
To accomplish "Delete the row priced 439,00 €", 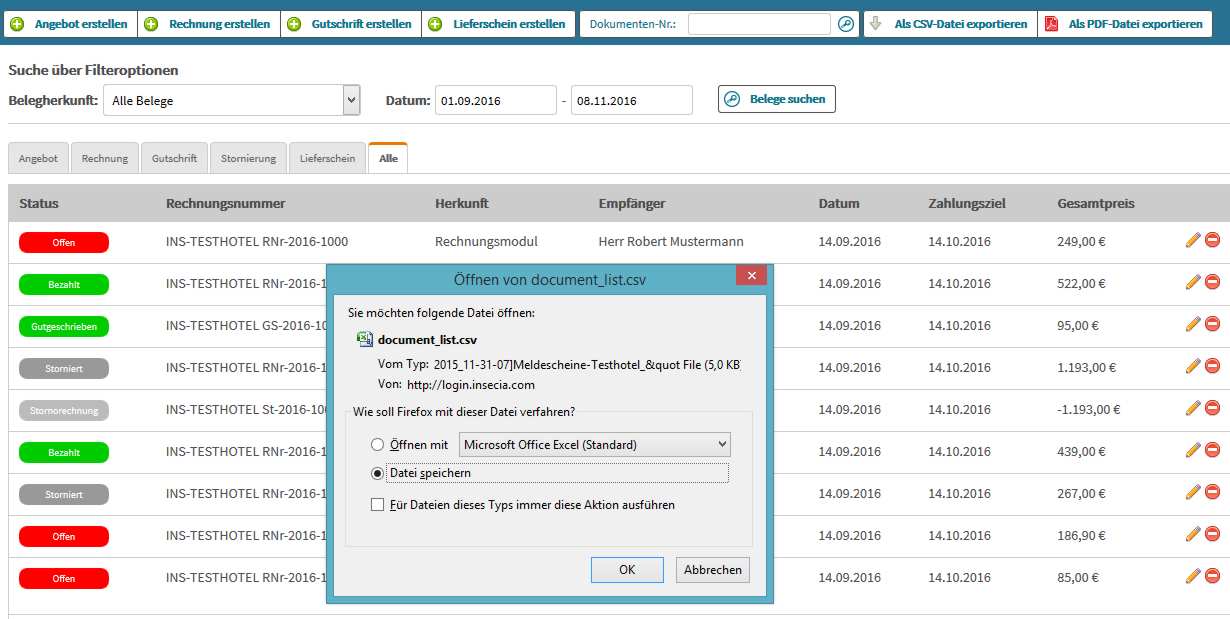I will (x=1212, y=450).
